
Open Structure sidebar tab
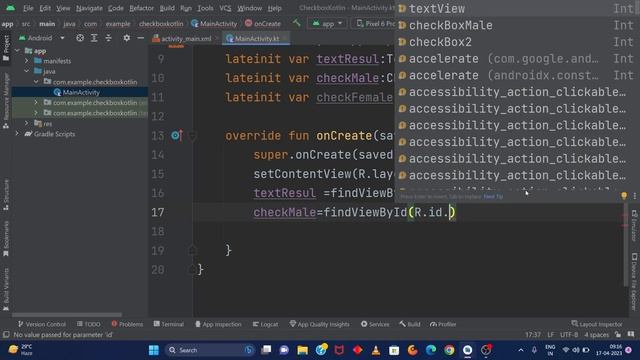[x=6, y=195]
